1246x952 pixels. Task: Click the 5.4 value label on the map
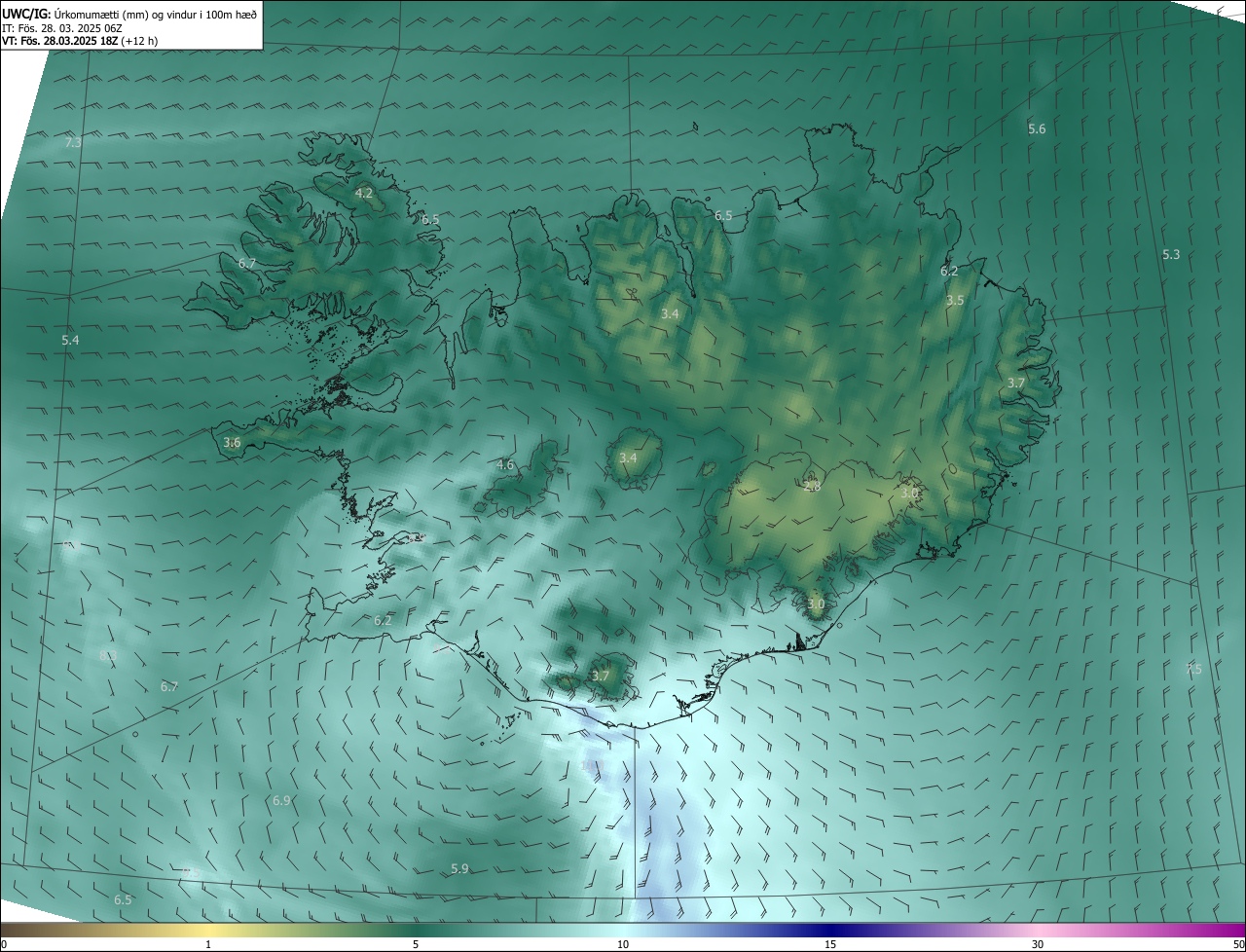pyautogui.click(x=70, y=340)
